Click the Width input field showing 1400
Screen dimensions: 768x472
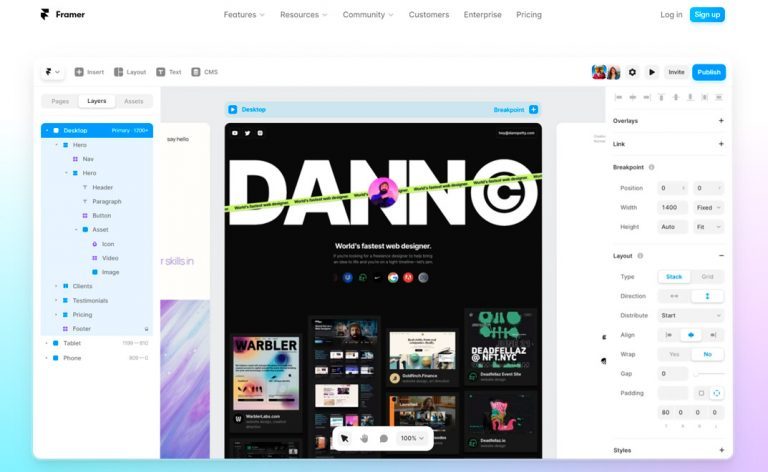672,207
